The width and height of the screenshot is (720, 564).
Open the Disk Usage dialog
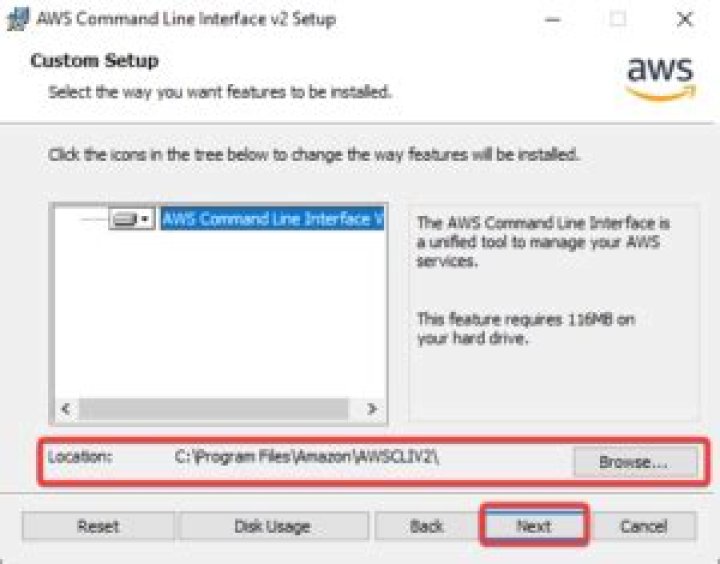pos(272,526)
